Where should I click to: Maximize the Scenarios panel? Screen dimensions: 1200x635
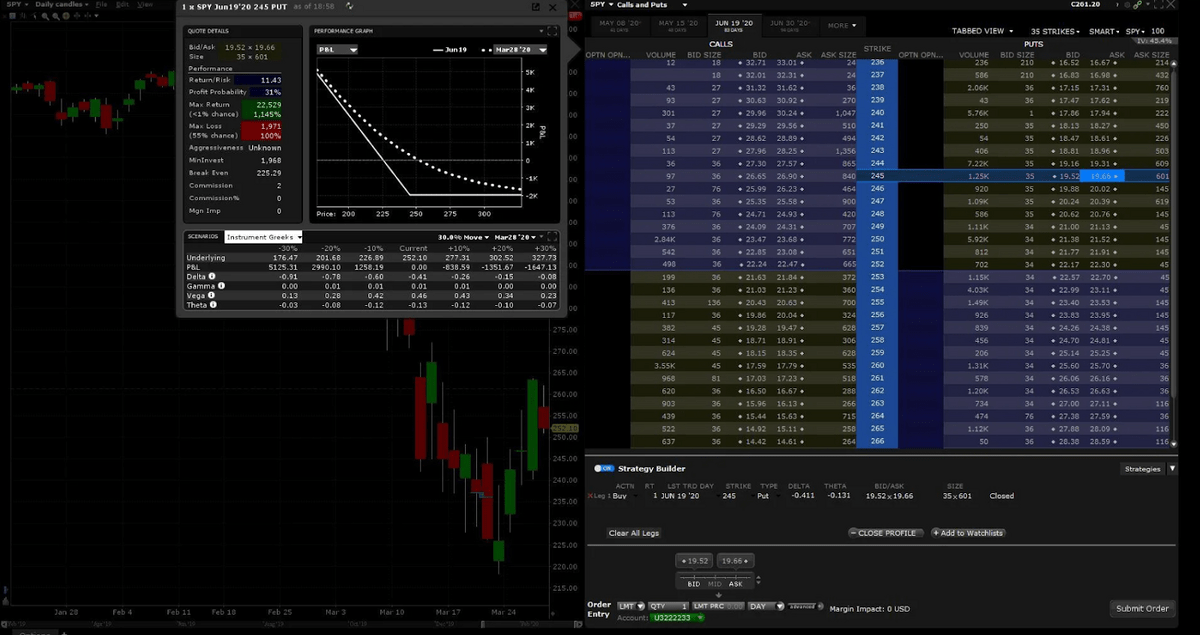tap(554, 237)
